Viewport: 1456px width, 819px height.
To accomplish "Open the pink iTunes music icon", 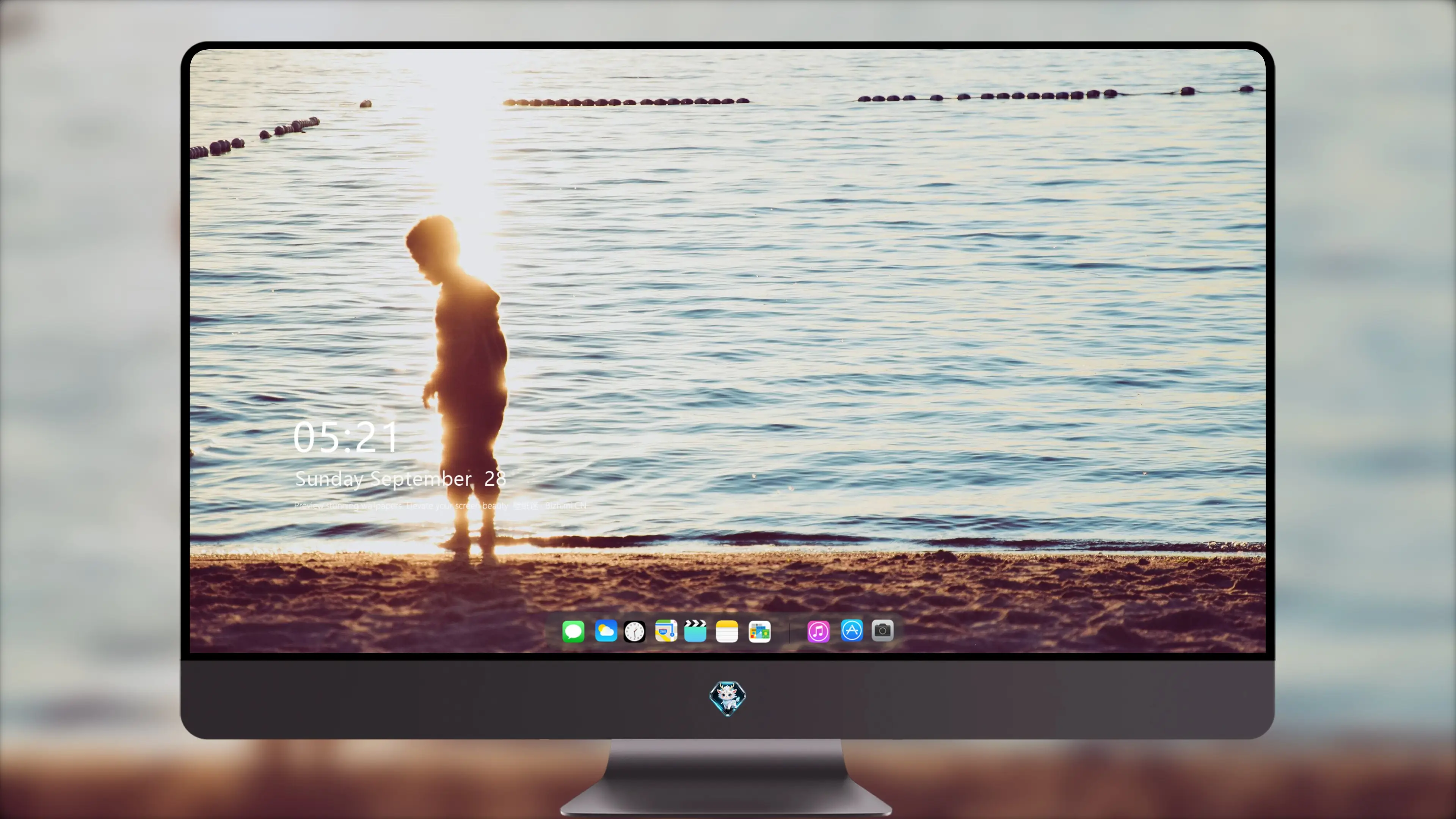I will coord(819,631).
